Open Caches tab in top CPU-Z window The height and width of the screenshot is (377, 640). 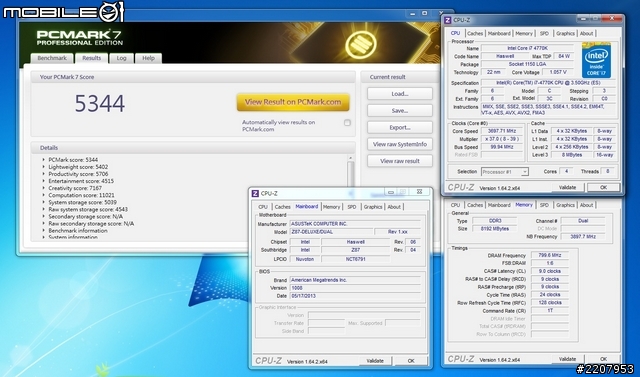475,33
